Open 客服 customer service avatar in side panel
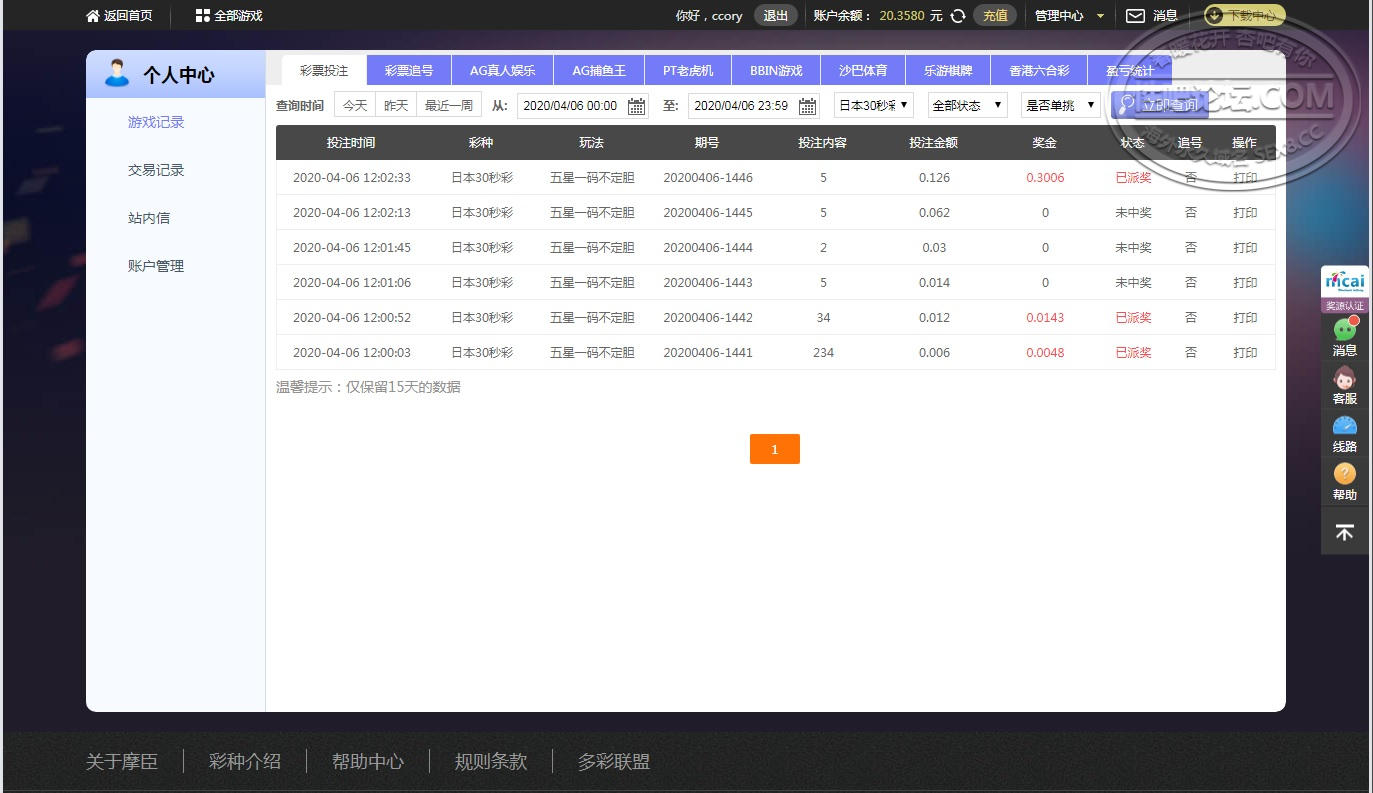 point(1344,379)
